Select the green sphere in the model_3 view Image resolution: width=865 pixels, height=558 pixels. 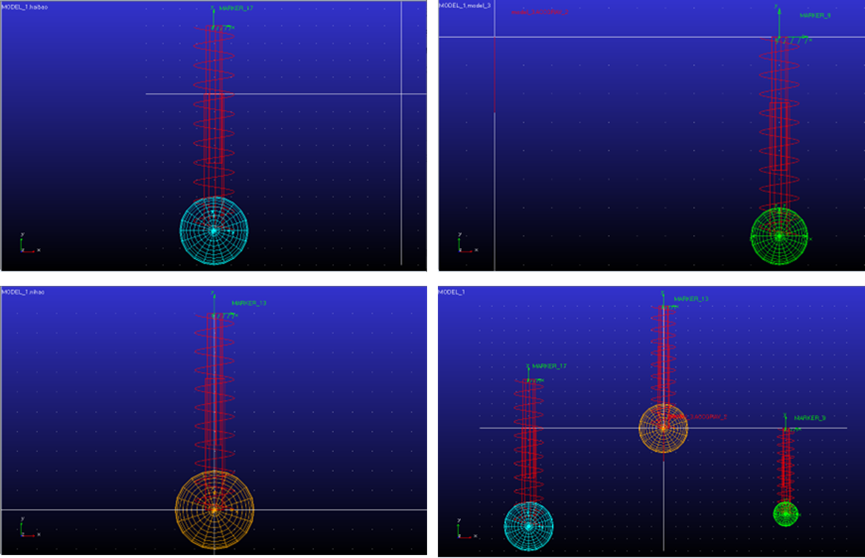point(779,236)
